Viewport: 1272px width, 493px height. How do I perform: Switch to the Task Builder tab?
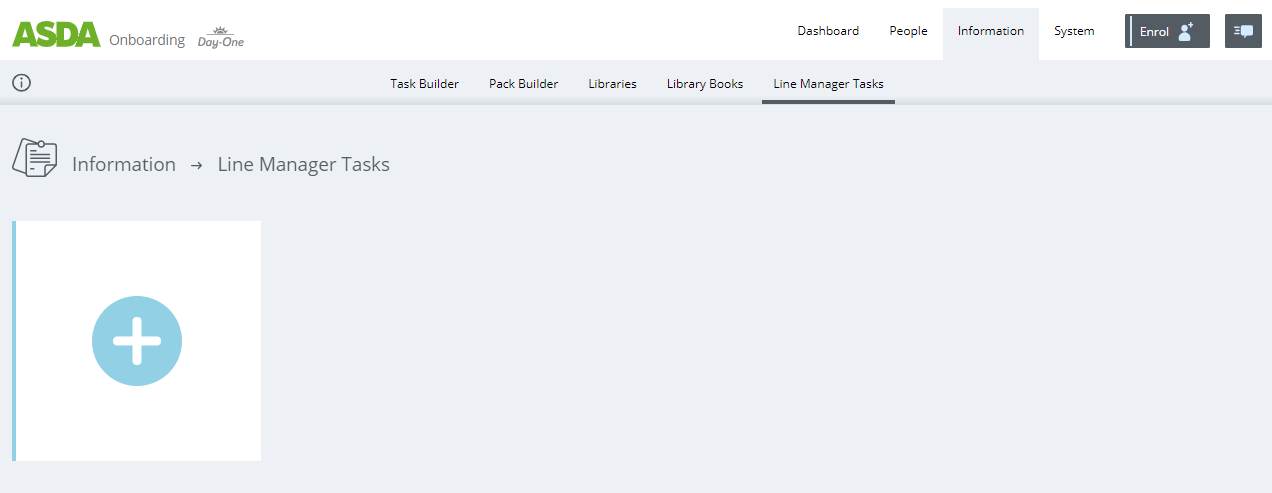[x=424, y=84]
